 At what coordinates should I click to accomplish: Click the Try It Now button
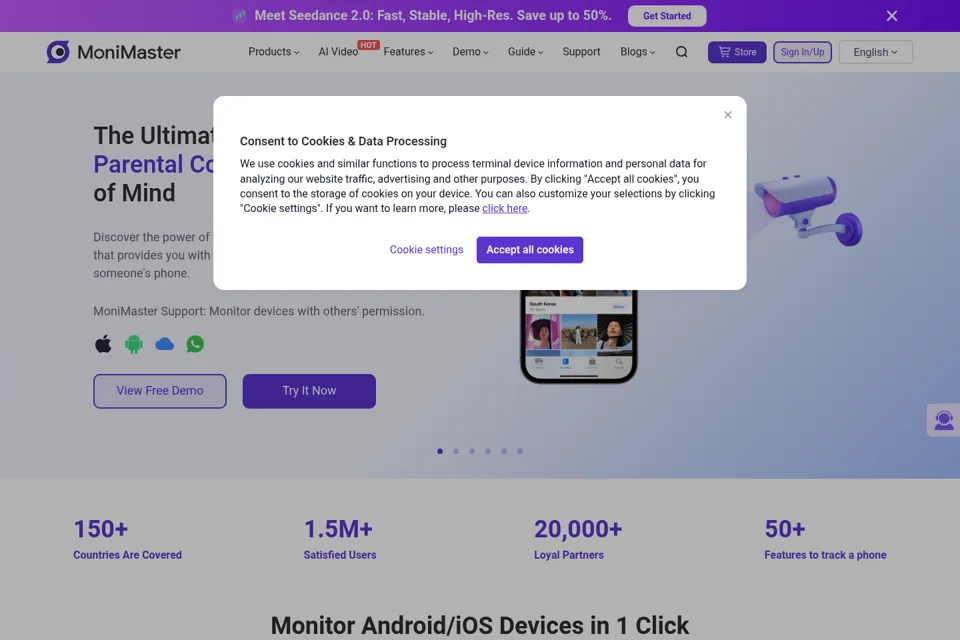tap(309, 391)
